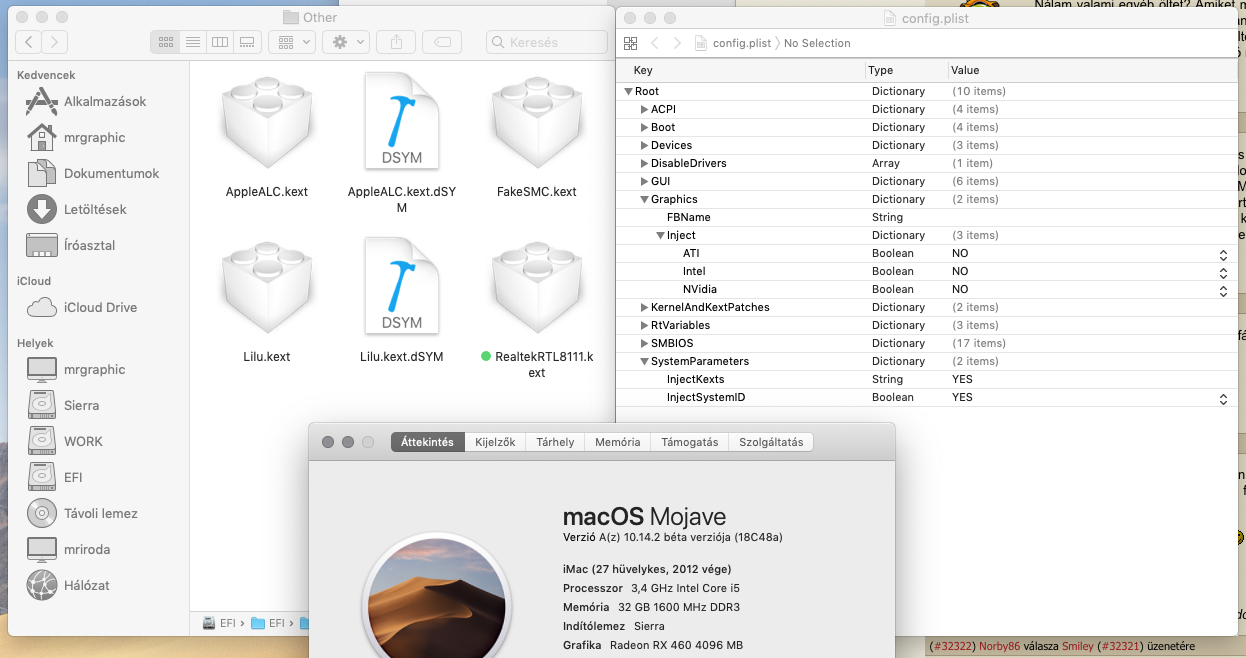Switch to Tárhely tab
1246x658 pixels.
555,442
